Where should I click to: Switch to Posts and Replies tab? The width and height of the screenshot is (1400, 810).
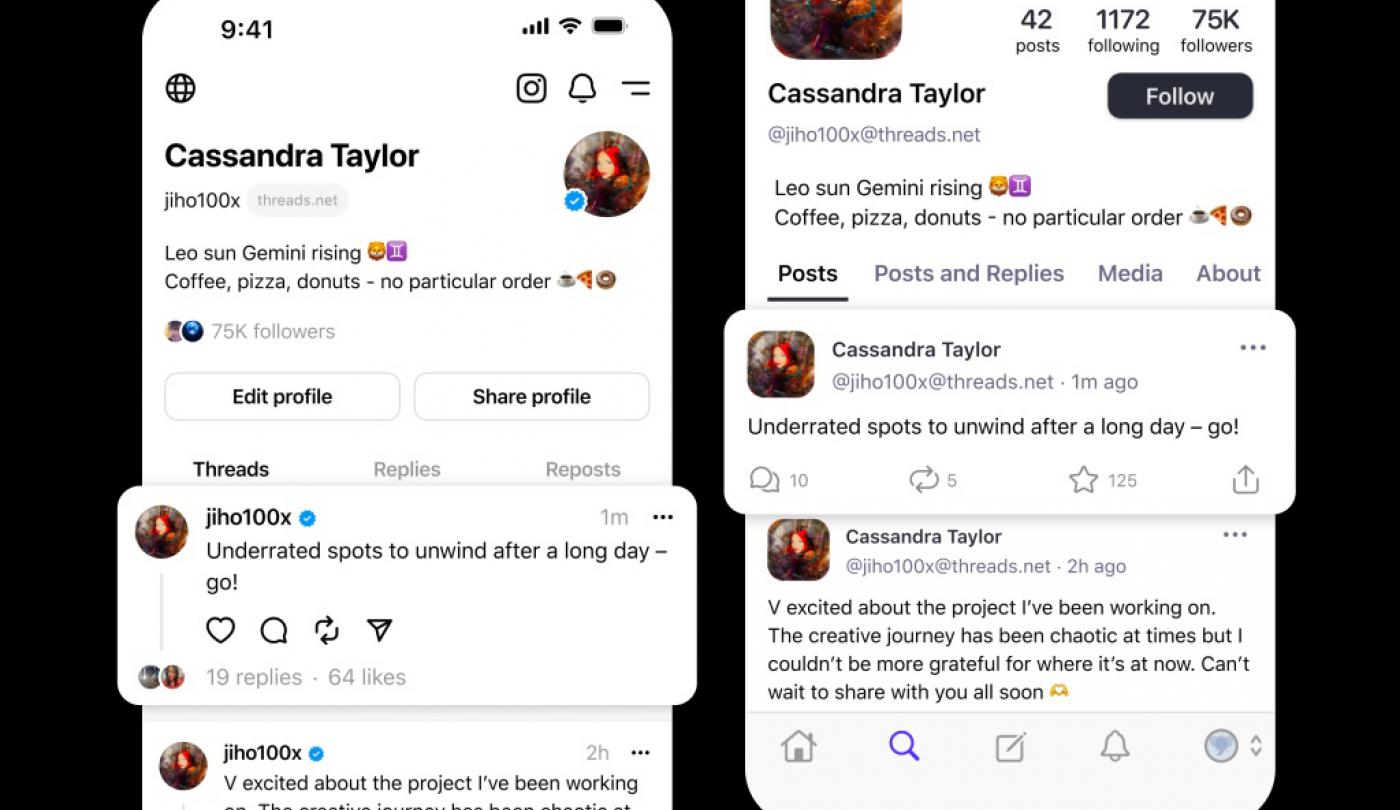click(969, 273)
